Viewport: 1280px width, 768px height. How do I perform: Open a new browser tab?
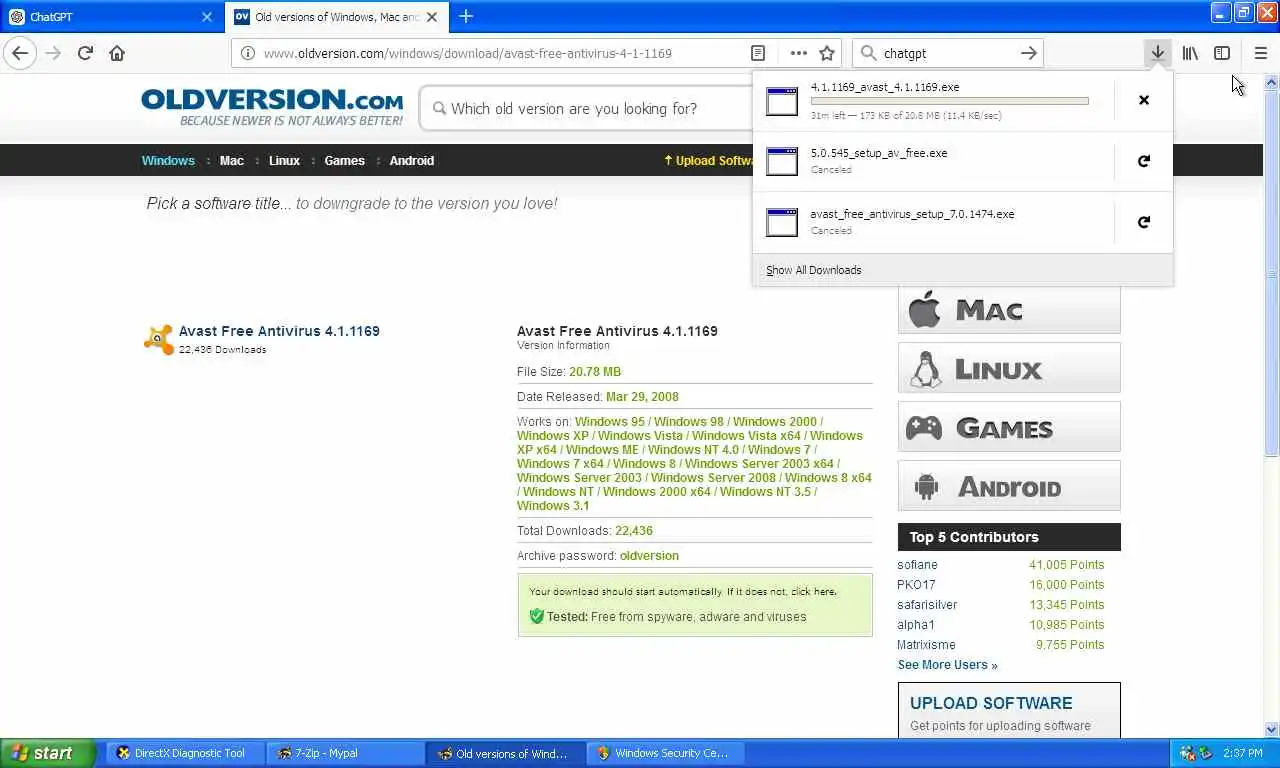coord(466,16)
